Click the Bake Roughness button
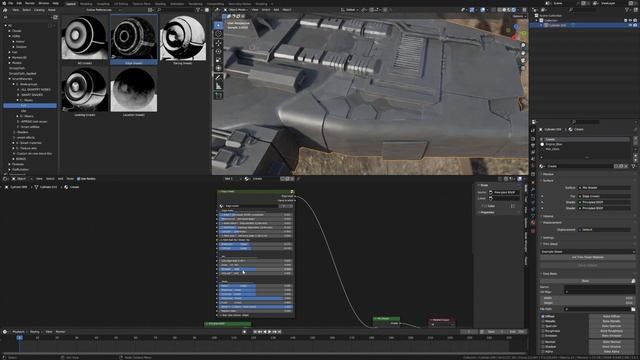 pyautogui.click(x=611, y=331)
